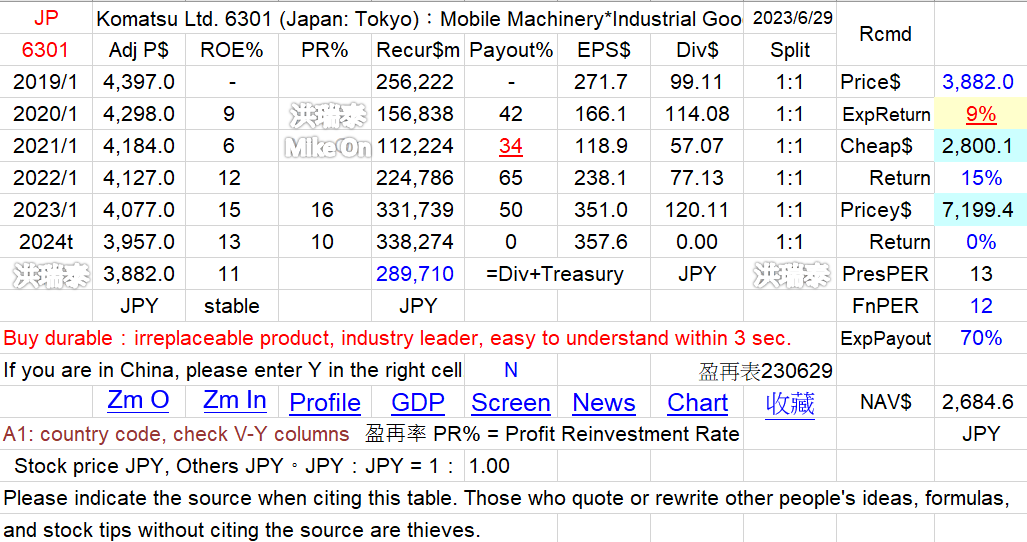Click the EPS value 357.6
Viewport: 1027px width, 542px height.
pyautogui.click(x=601, y=242)
